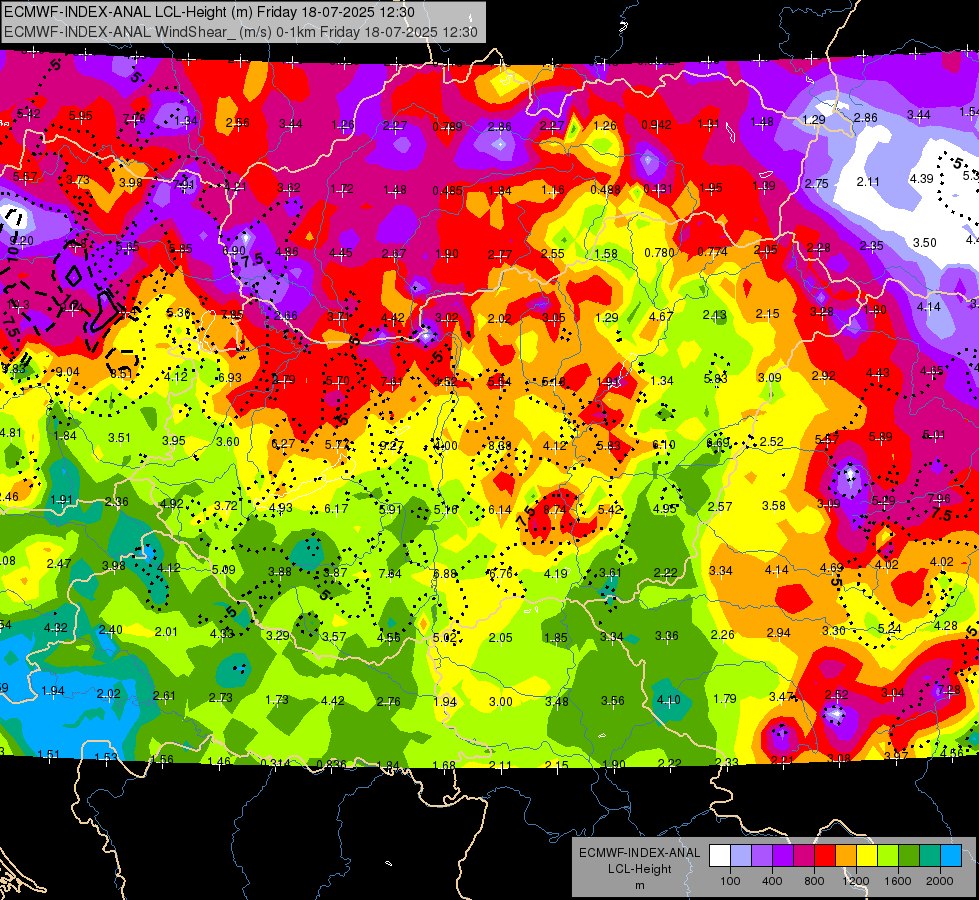Click the legend value 400
979x900 pixels.
pyautogui.click(x=772, y=881)
